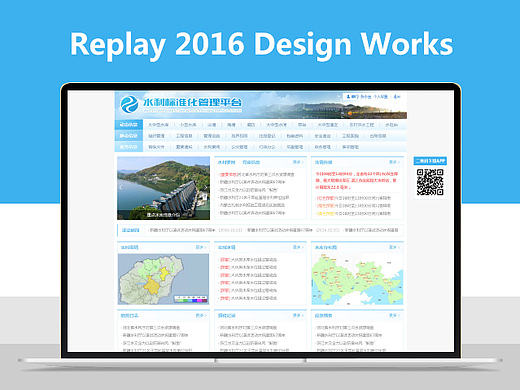Open the first headline with red prefix in news list
Viewport: 520px width, 390px height.
257,174
